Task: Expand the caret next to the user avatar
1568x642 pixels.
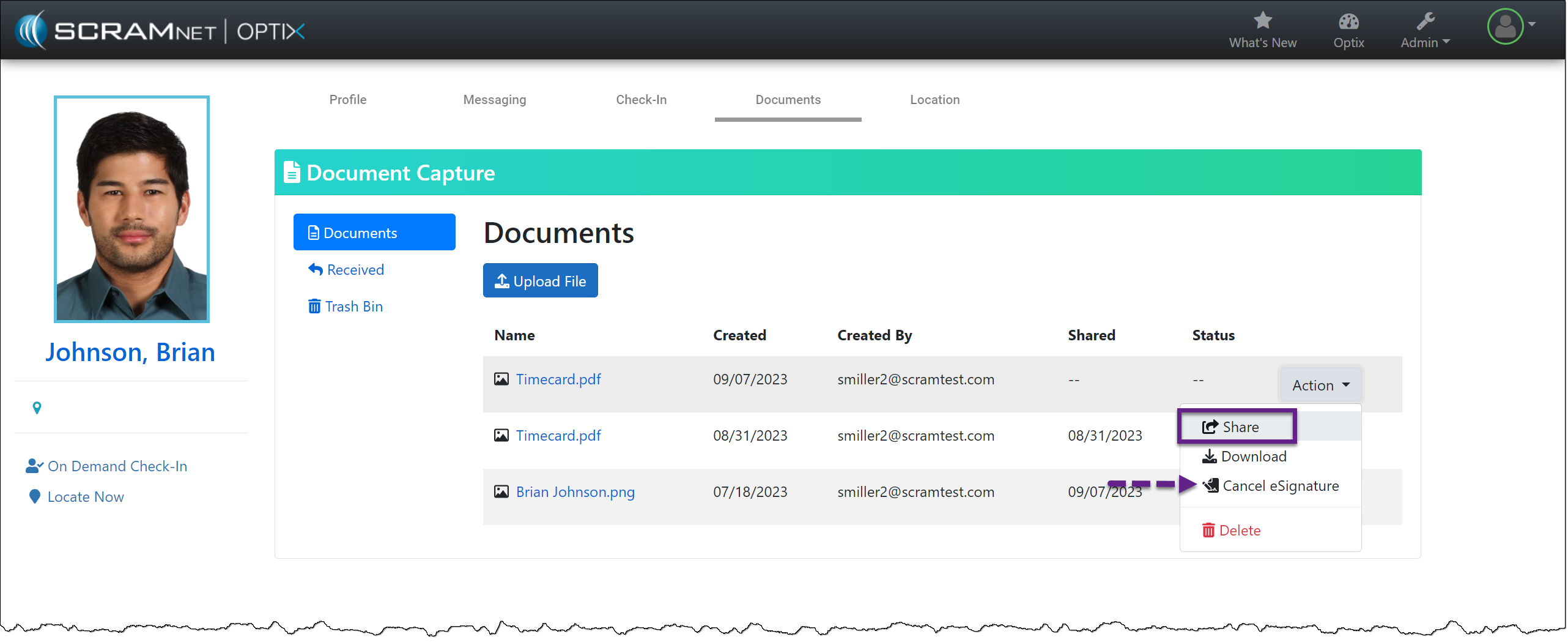Action: (x=1532, y=24)
